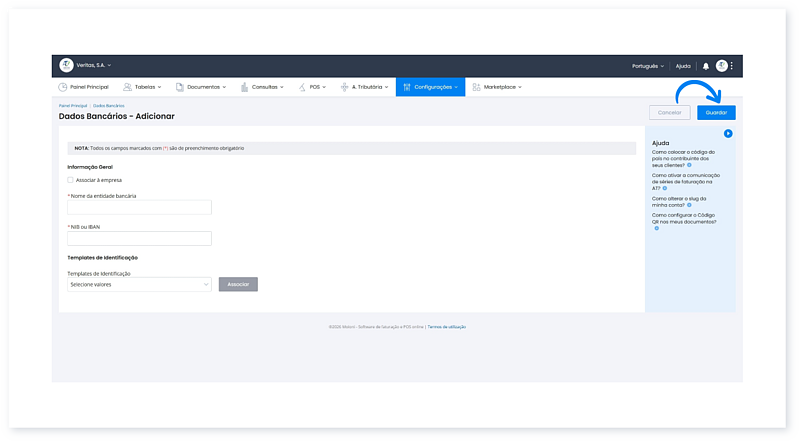The width and height of the screenshot is (800, 442).
Task: Expand the Selecione valores dropdown
Action: pyautogui.click(x=139, y=284)
